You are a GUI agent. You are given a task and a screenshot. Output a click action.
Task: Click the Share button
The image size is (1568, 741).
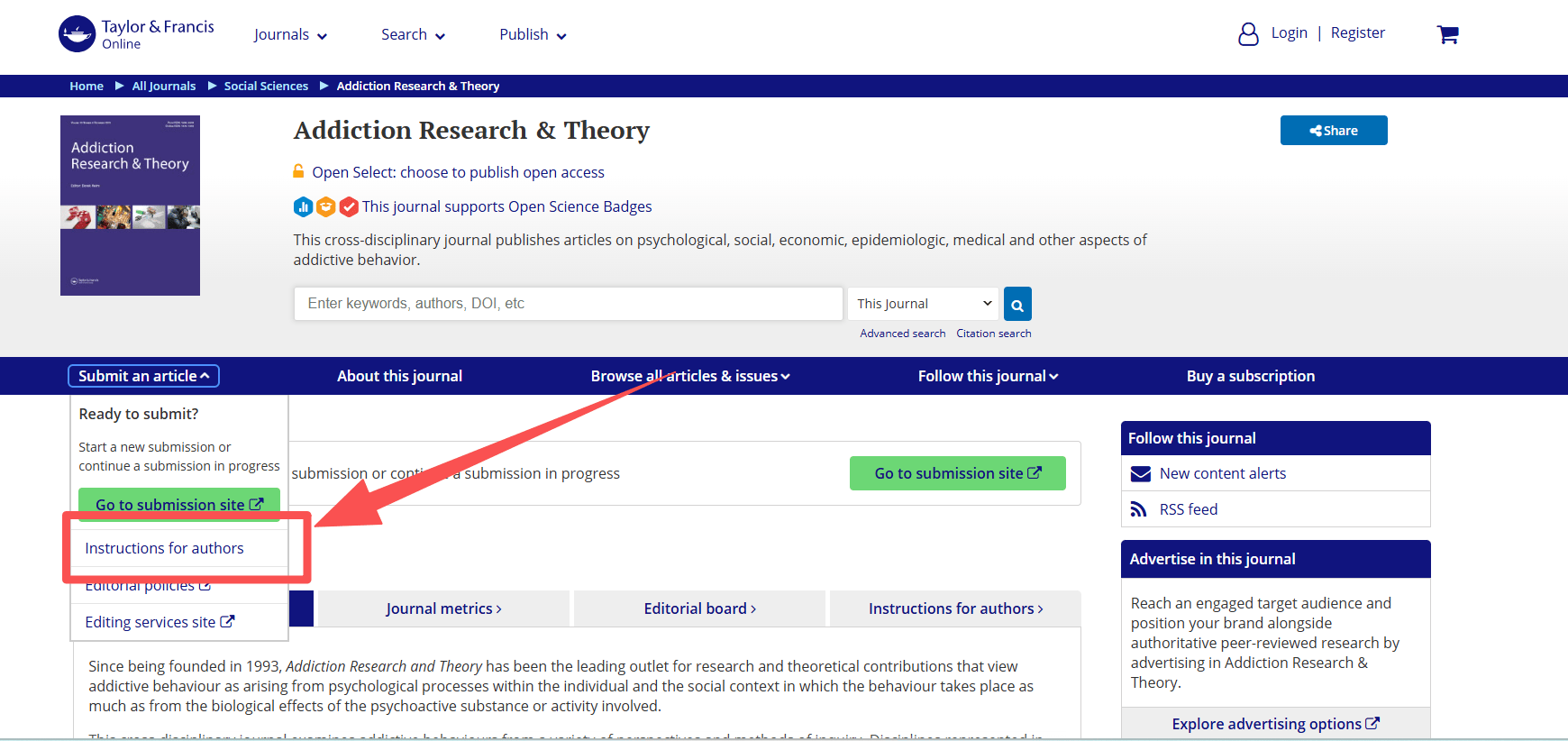[1333, 131]
